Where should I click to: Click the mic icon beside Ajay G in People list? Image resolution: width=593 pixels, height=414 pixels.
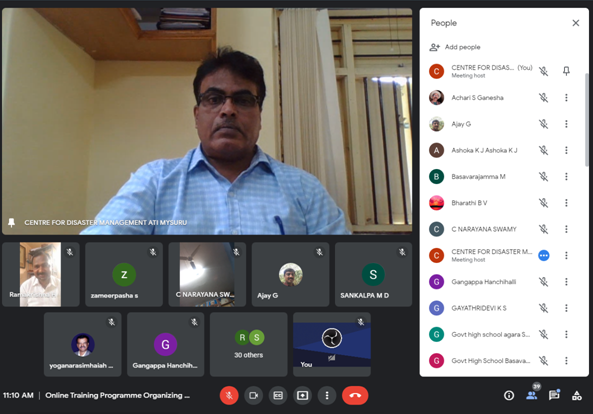[x=543, y=124]
